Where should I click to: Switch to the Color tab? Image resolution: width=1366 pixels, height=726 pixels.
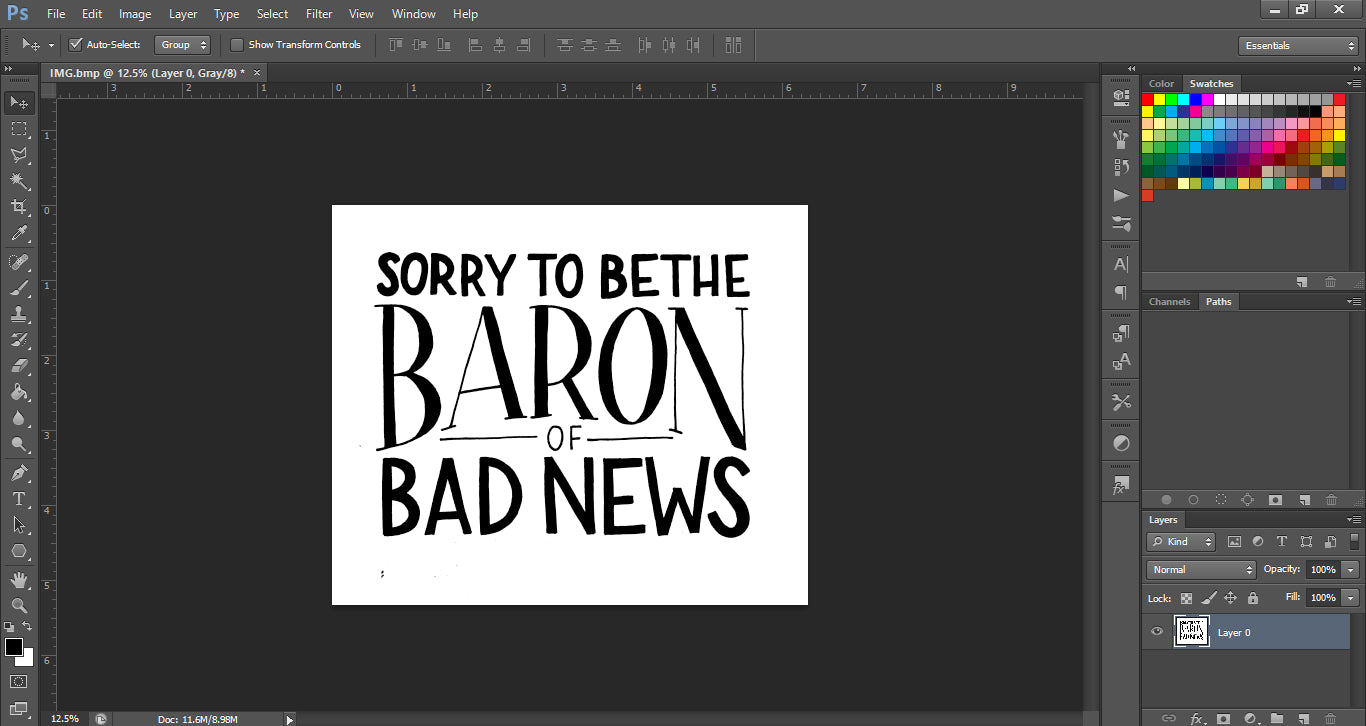pyautogui.click(x=1161, y=84)
